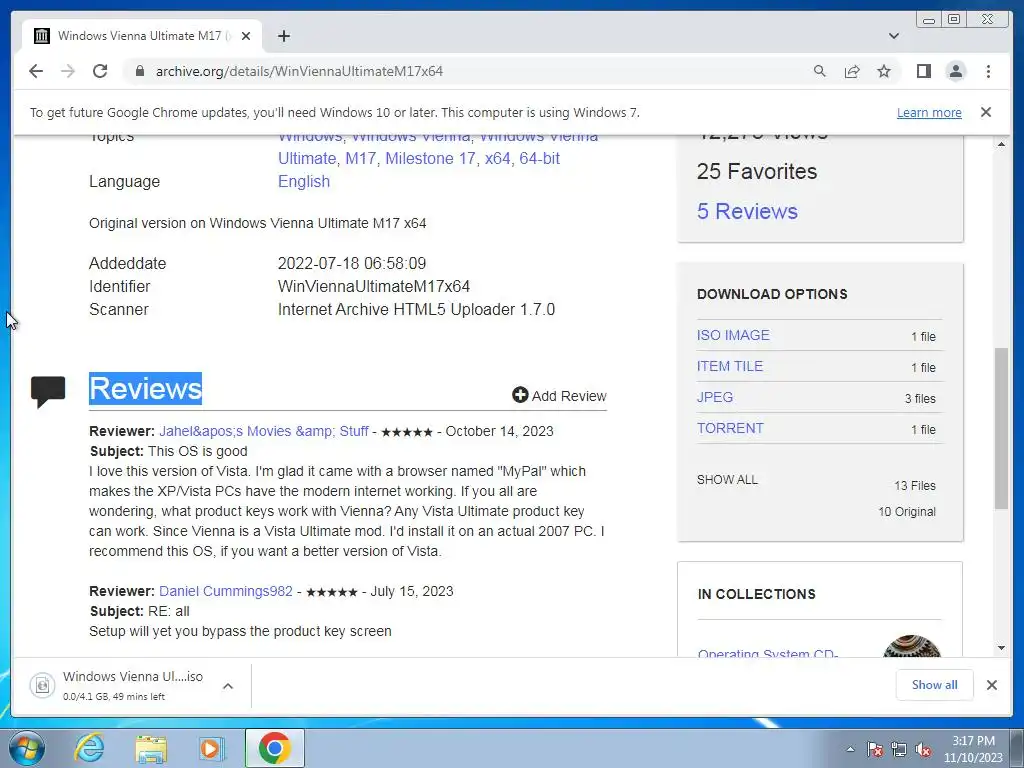Open the Chrome profile avatar
This screenshot has width=1024, height=768.
[x=955, y=71]
